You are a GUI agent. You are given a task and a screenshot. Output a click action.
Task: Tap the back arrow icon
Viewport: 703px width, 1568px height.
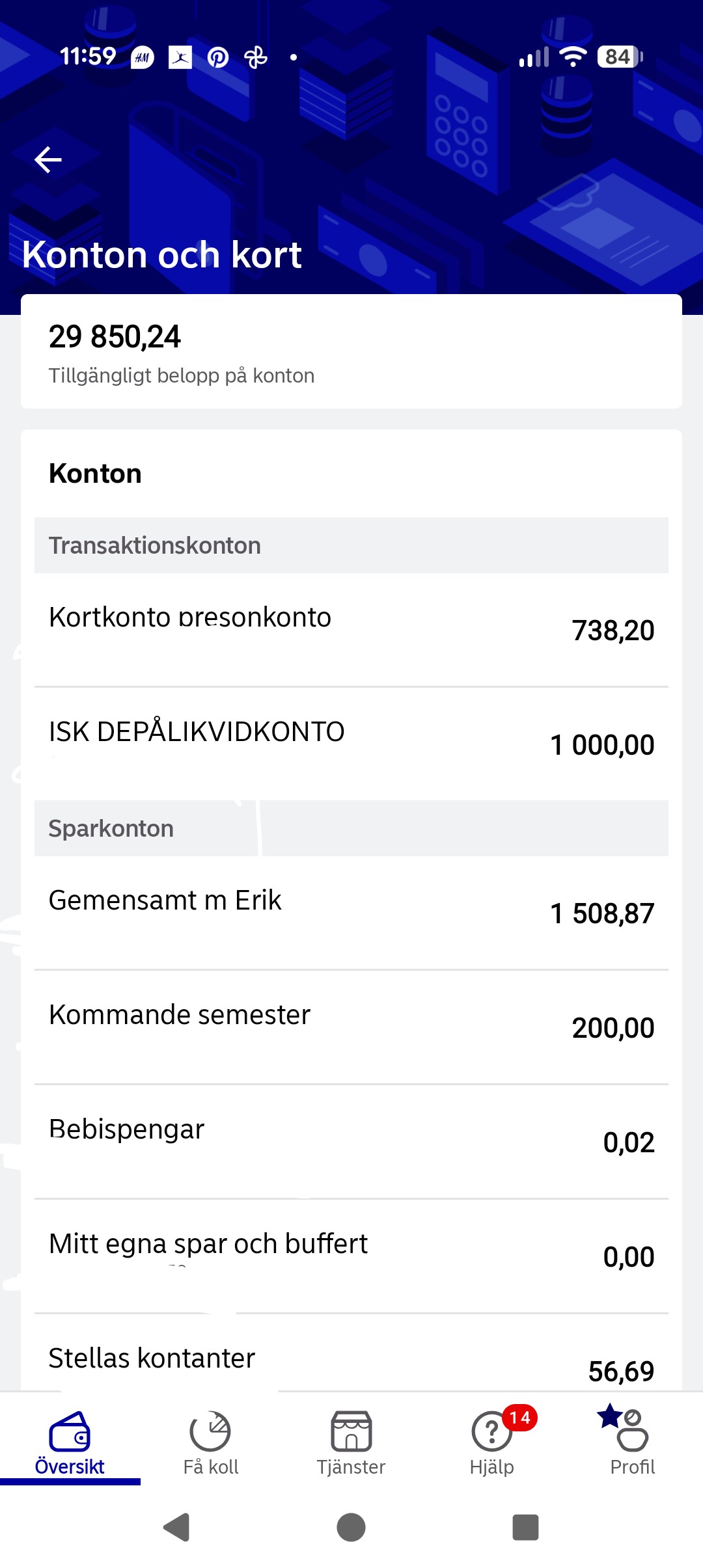click(x=48, y=159)
